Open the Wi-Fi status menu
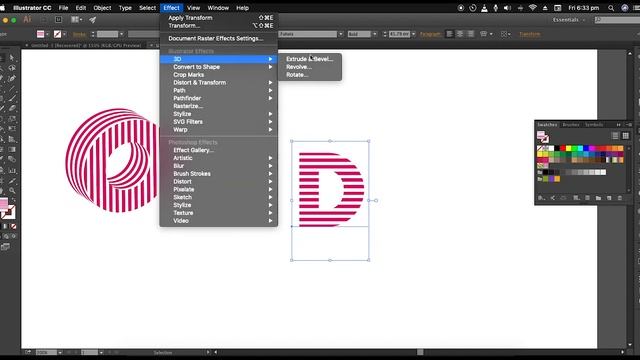This screenshot has width=640, height=360. [532, 8]
